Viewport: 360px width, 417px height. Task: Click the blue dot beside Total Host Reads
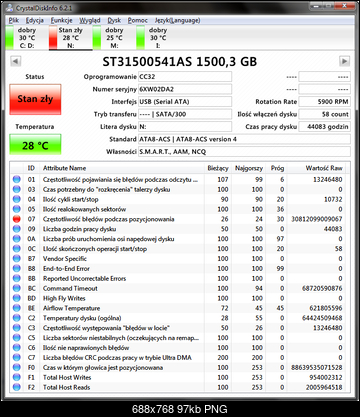pyautogui.click(x=16, y=387)
